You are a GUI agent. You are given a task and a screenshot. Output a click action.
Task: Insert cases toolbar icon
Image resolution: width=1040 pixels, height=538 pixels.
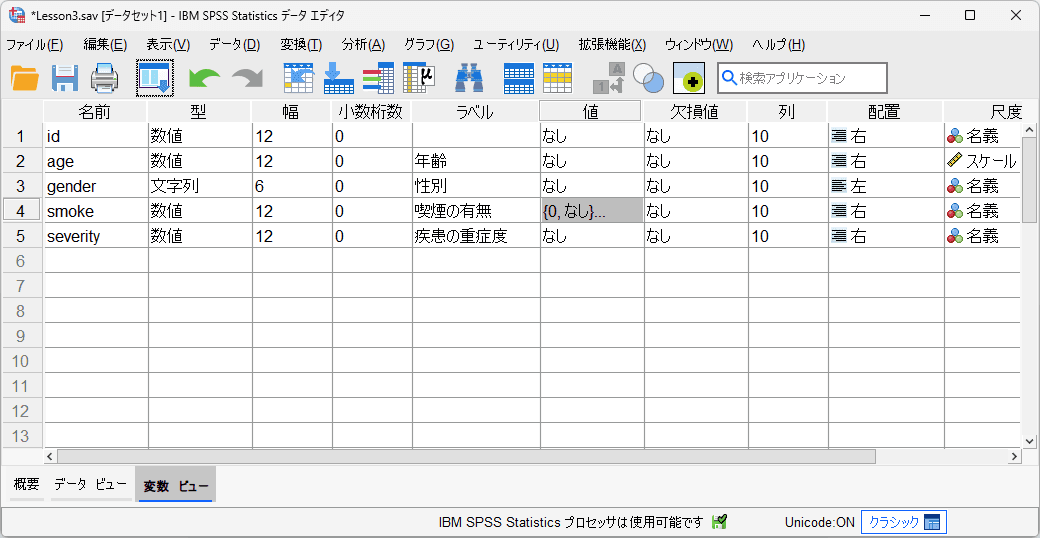pos(519,78)
